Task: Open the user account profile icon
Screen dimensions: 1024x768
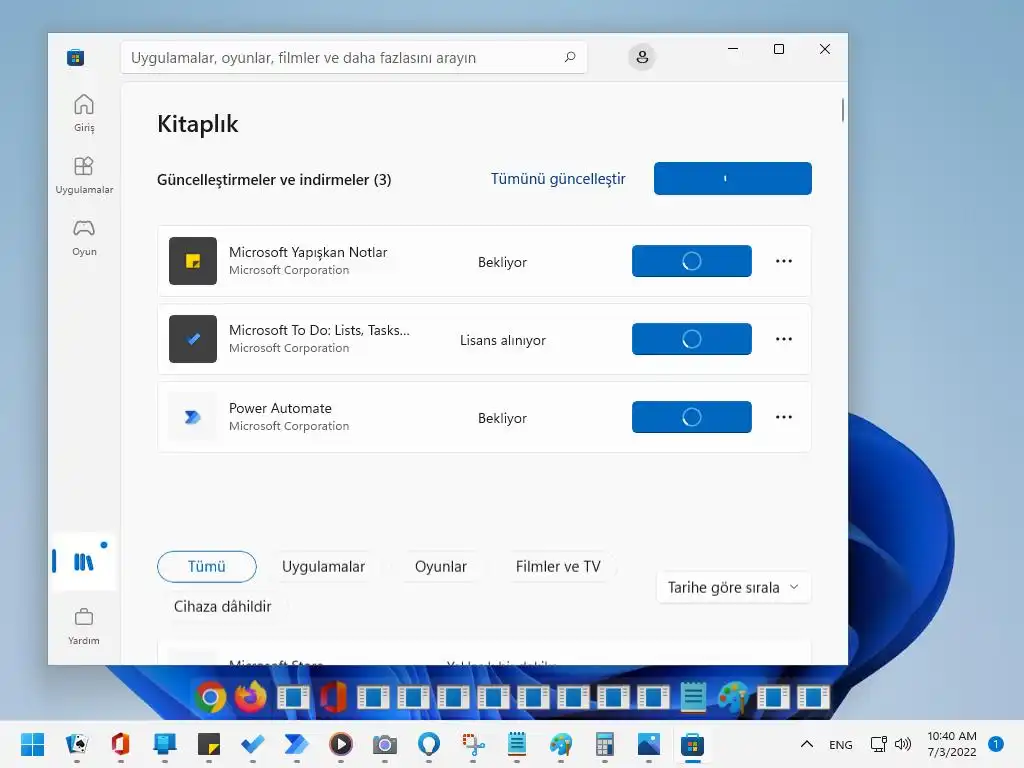Action: pyautogui.click(x=642, y=57)
